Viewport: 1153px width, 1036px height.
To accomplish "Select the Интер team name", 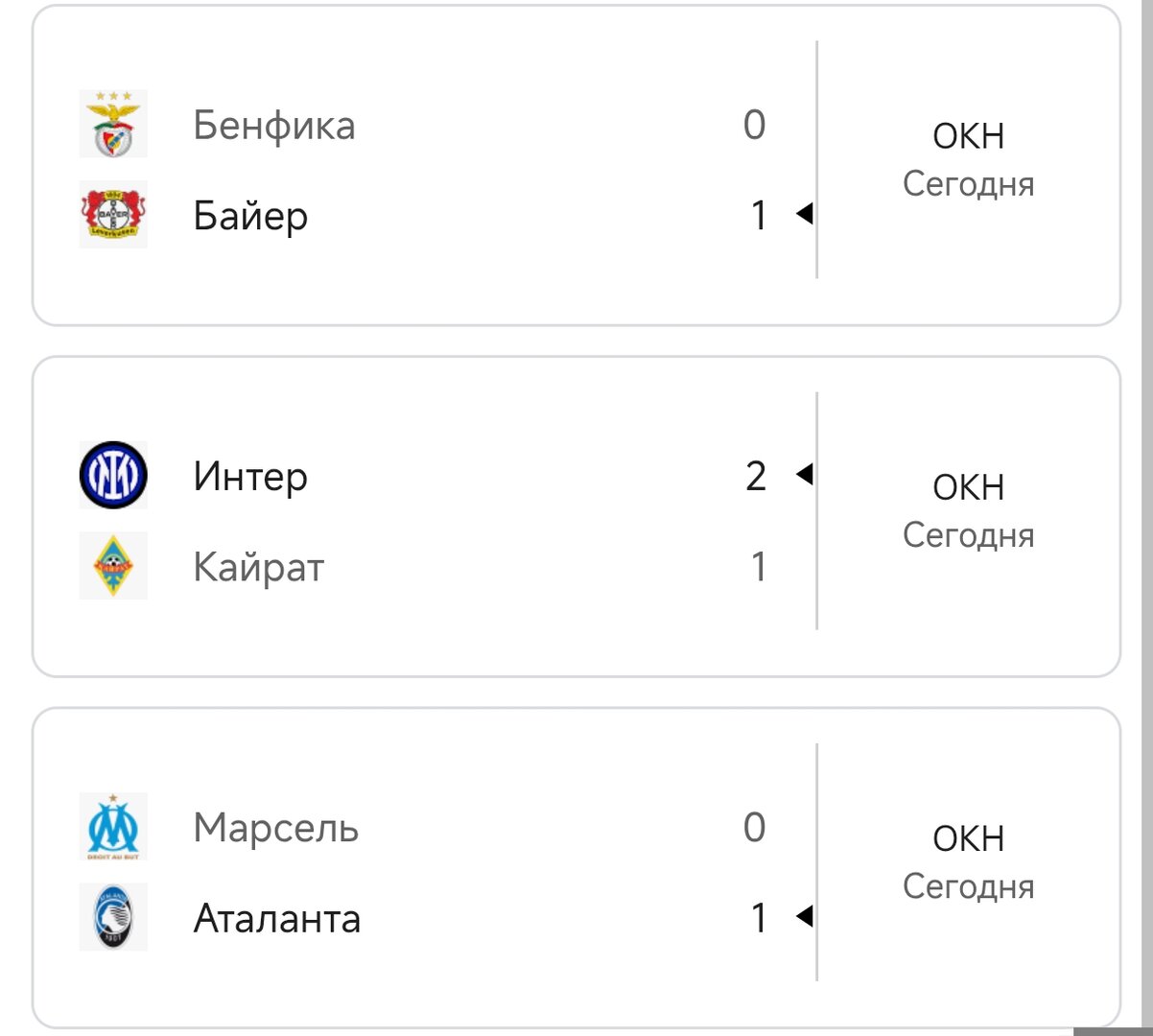I will point(250,477).
